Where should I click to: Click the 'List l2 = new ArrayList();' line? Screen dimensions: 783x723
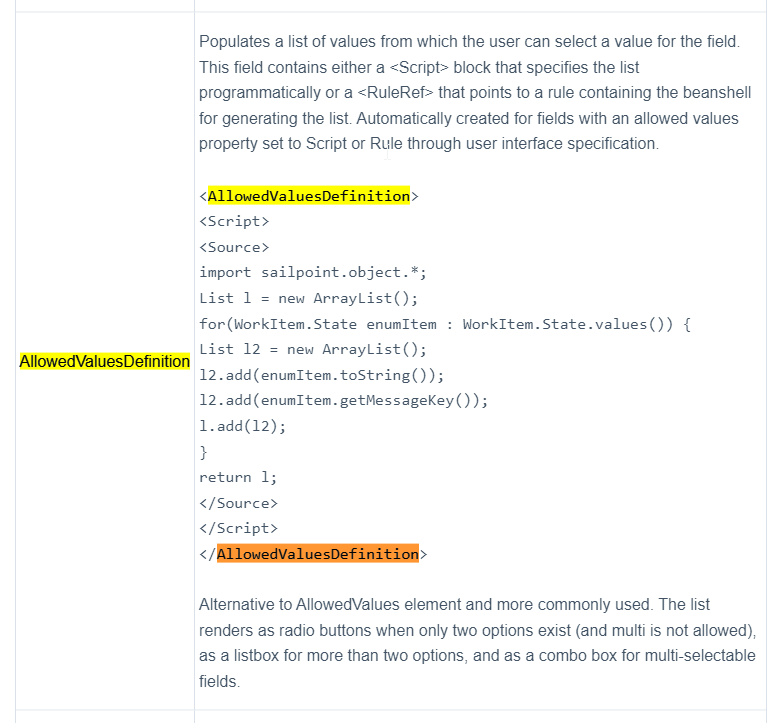tap(312, 349)
